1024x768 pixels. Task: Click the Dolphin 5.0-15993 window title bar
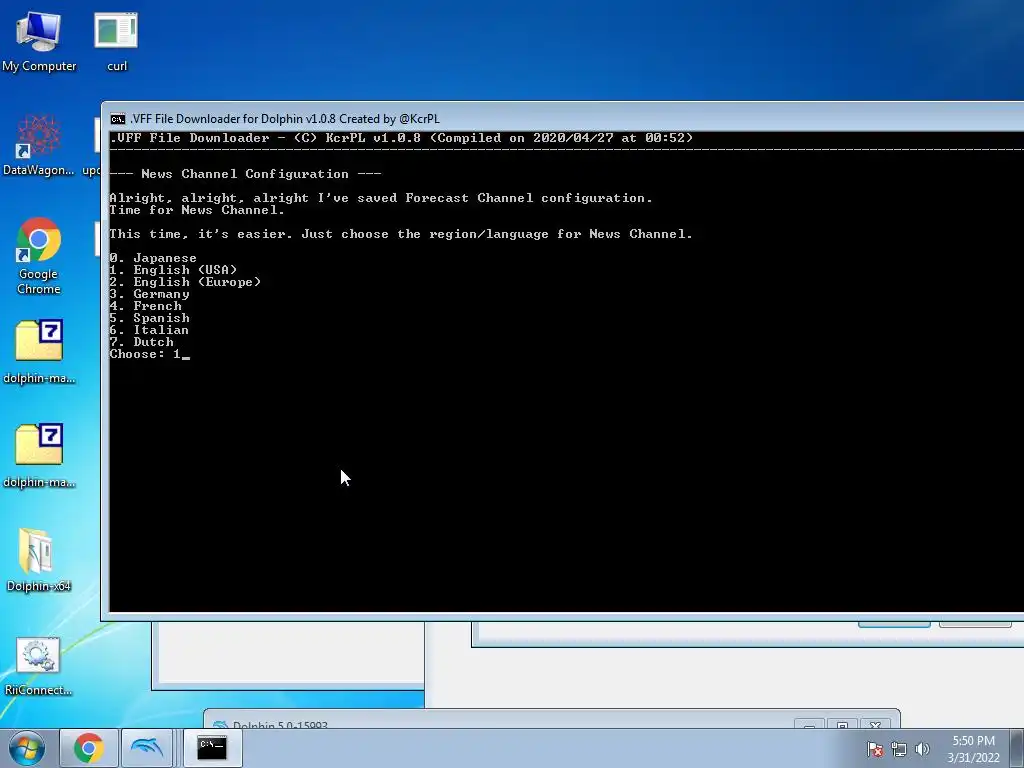552,720
